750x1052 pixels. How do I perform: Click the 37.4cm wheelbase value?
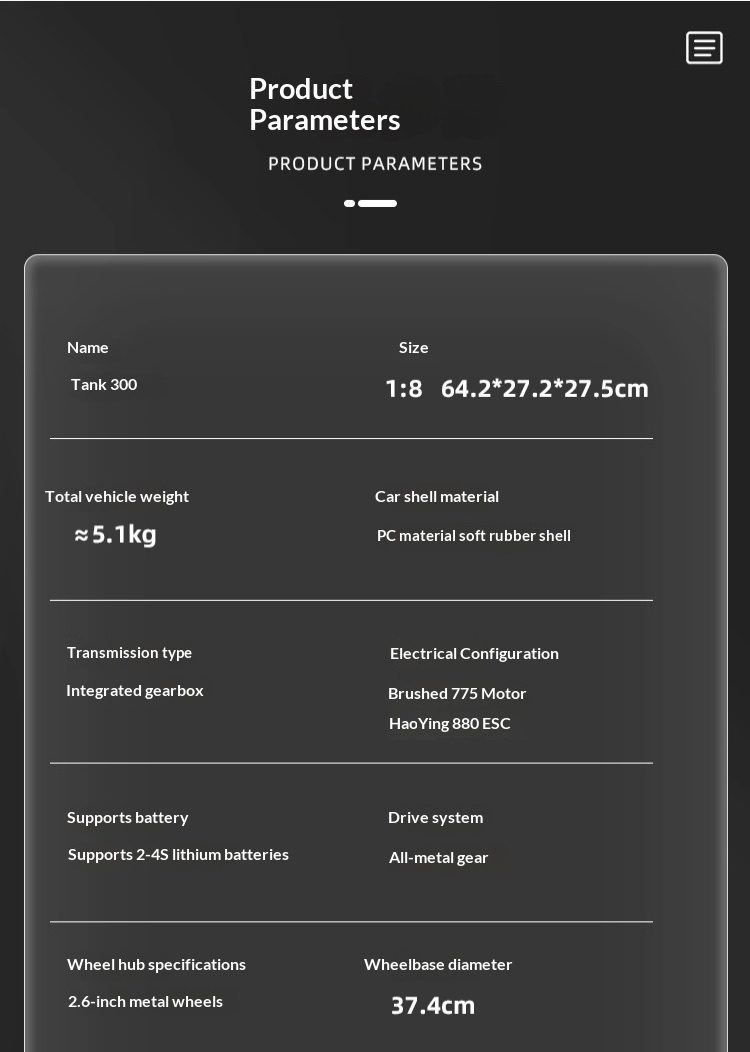(x=432, y=1006)
